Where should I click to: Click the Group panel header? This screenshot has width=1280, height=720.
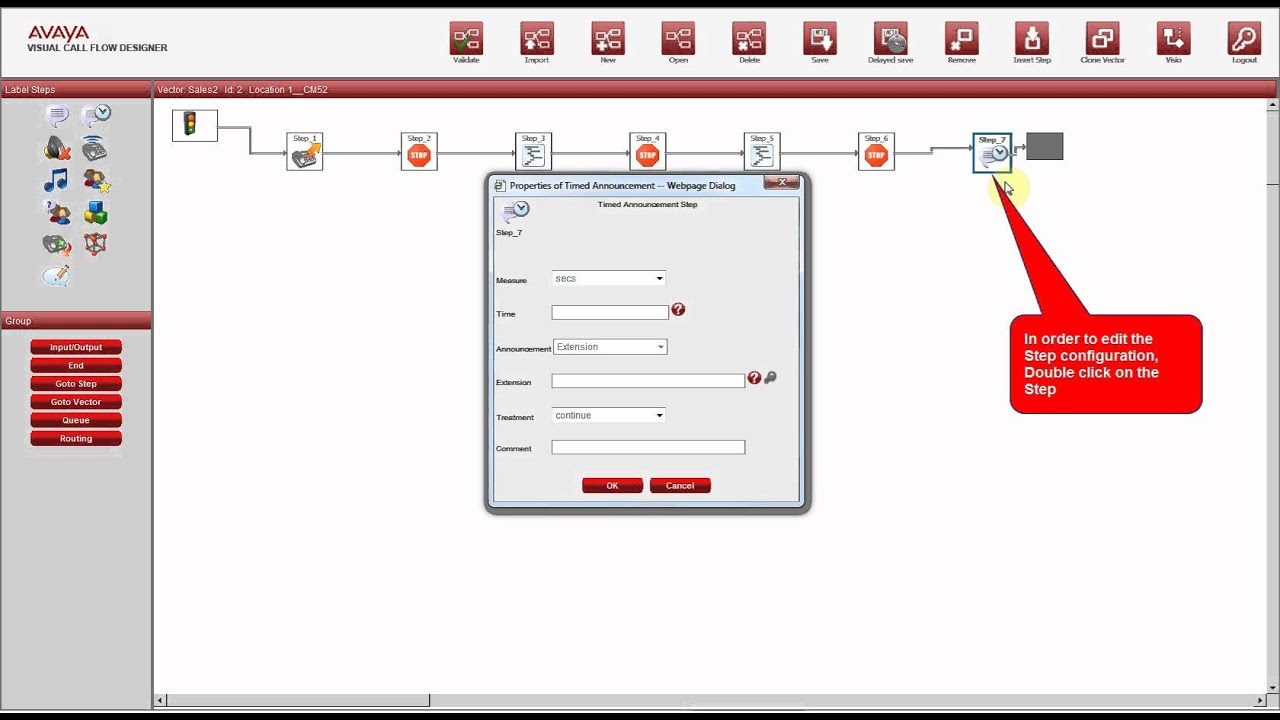(x=76, y=321)
